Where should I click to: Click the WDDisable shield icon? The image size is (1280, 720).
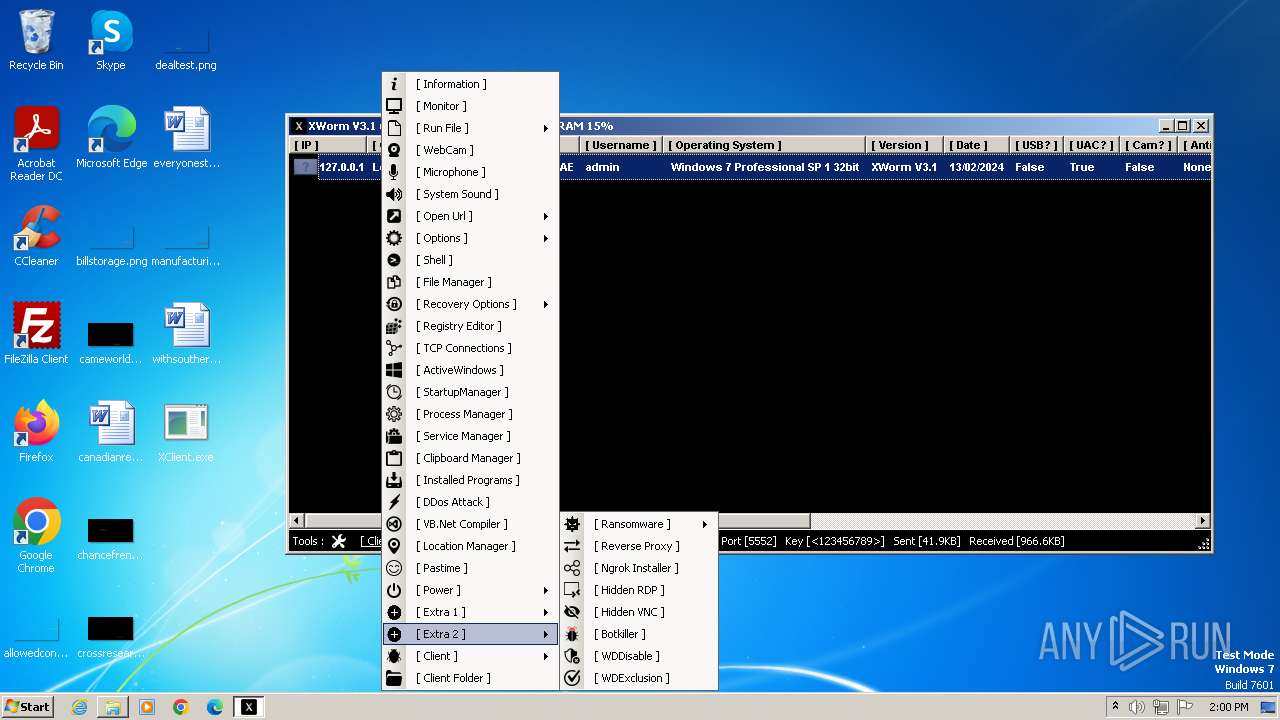click(572, 656)
